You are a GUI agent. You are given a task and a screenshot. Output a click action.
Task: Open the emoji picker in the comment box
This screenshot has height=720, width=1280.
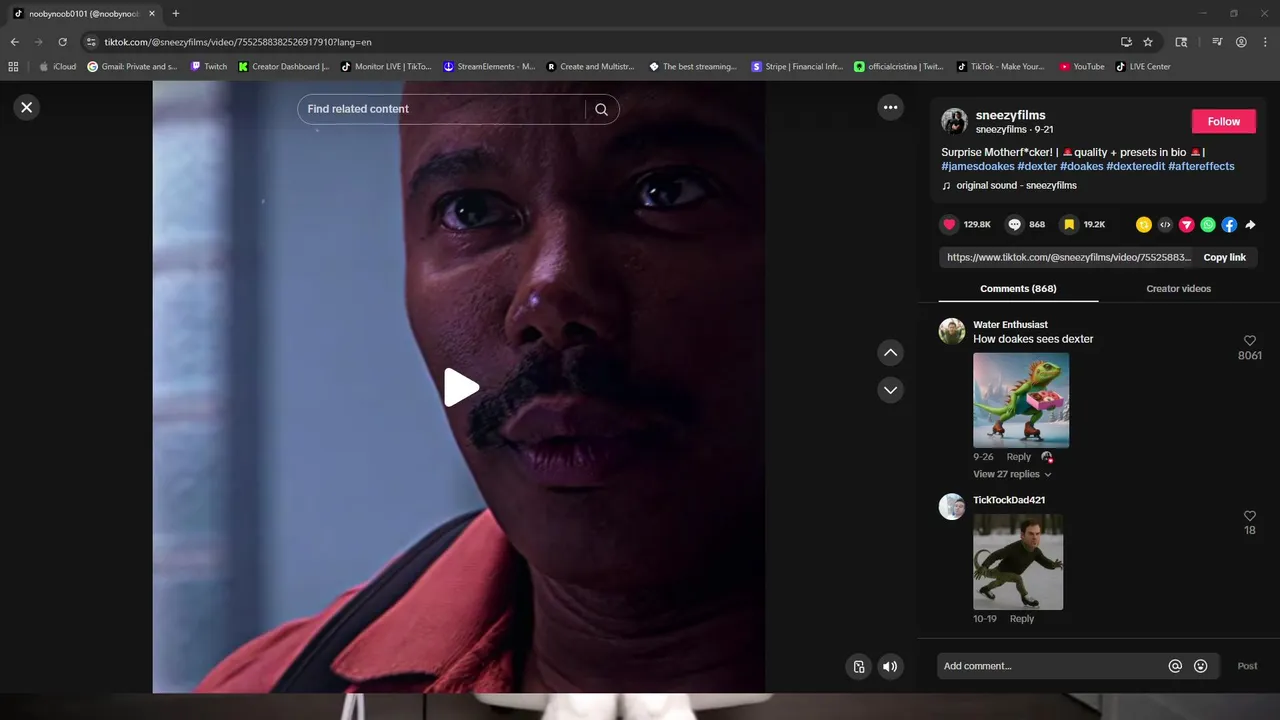pyautogui.click(x=1201, y=666)
